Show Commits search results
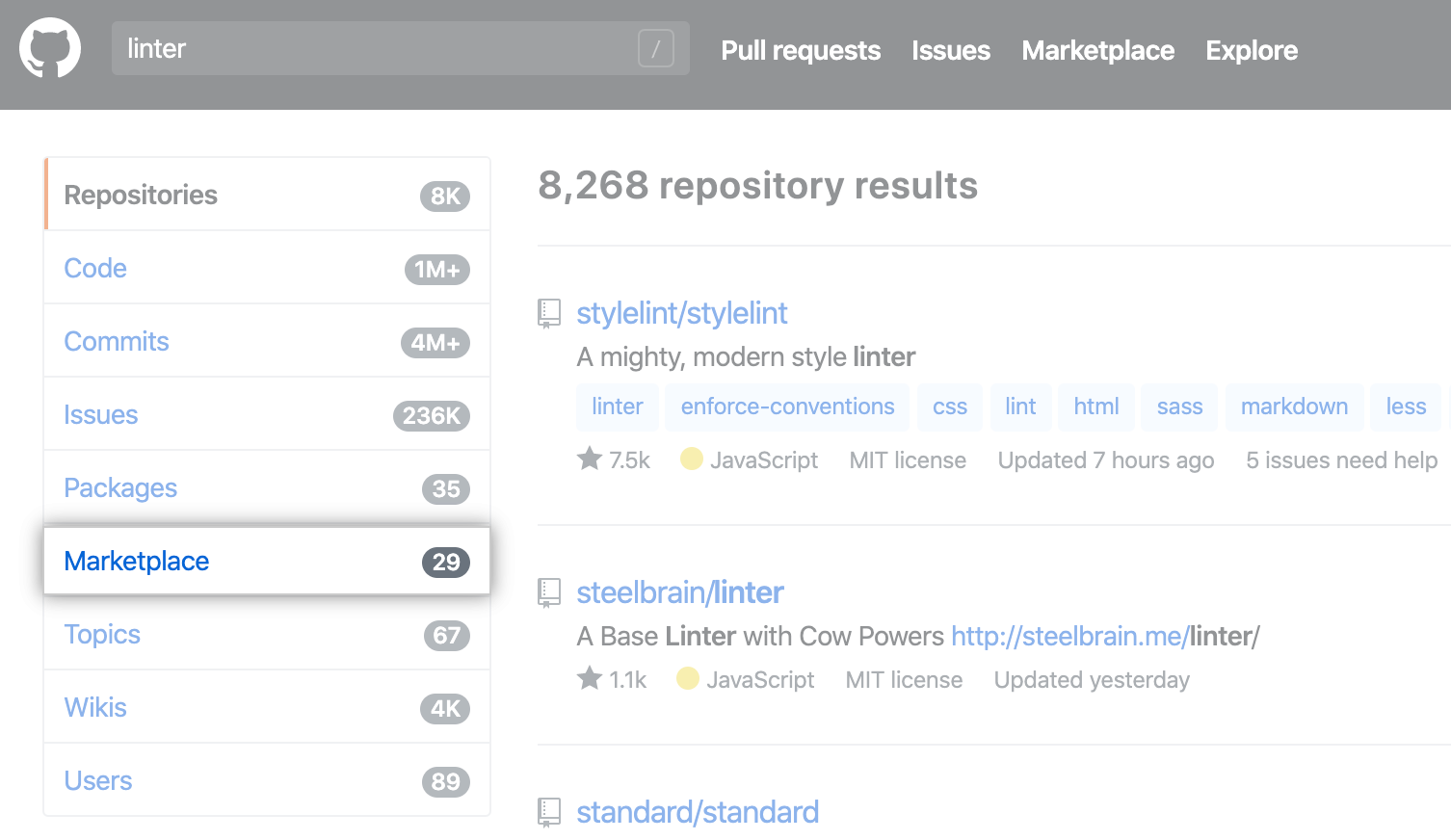Image resolution: width=1451 pixels, height=840 pixels. tap(117, 341)
